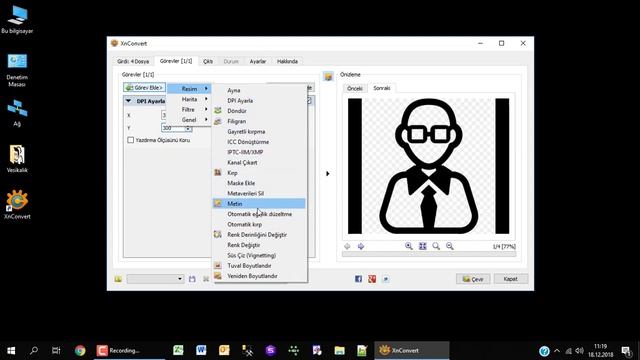Select Metin from the Resim menu
Image resolution: width=640 pixels, height=360 pixels.
pyautogui.click(x=259, y=203)
